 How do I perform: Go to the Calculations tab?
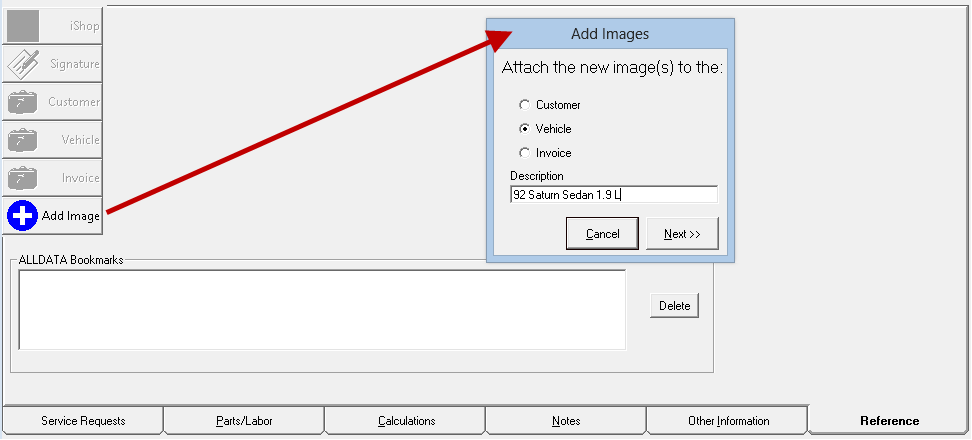tap(406, 421)
